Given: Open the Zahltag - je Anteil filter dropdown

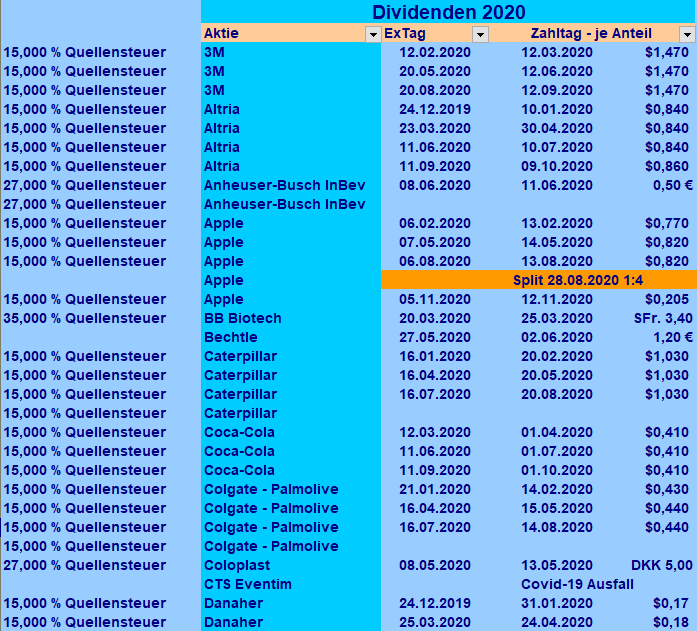Looking at the screenshot, I should pos(687,34).
